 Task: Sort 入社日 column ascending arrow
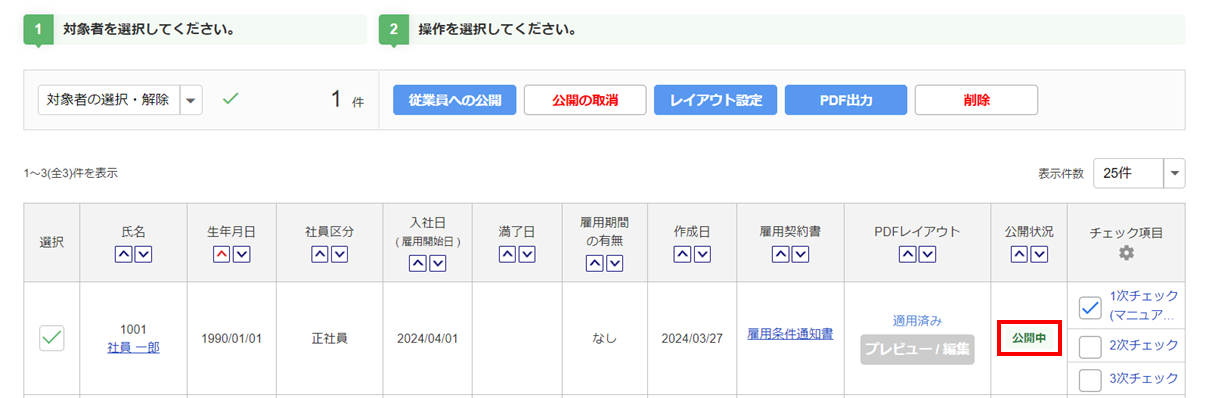pos(418,264)
